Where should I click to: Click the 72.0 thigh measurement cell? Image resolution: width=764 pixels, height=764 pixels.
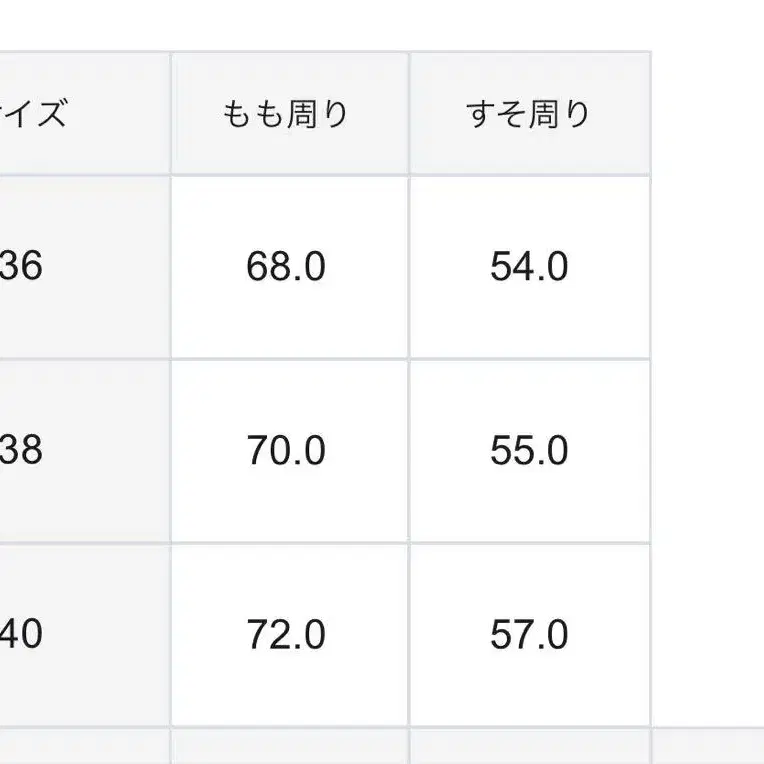(289, 634)
